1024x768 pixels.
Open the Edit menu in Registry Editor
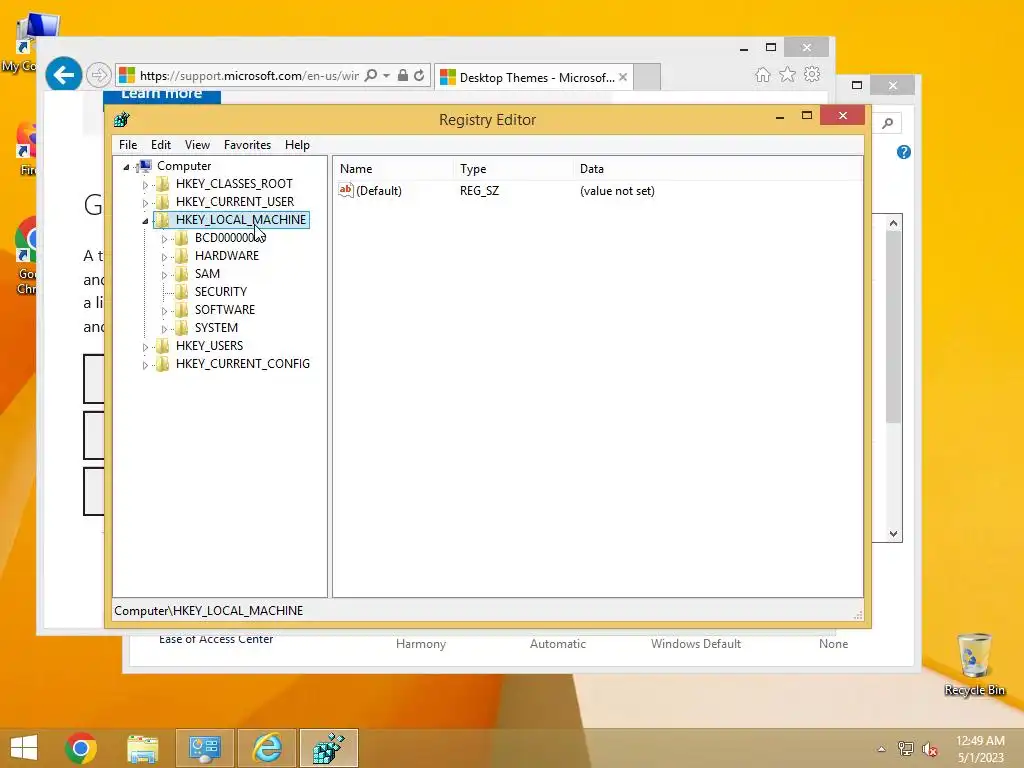(x=161, y=145)
